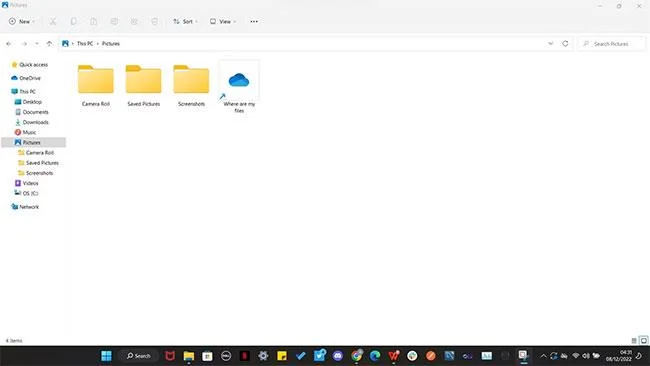Image resolution: width=650 pixels, height=366 pixels.
Task: Open the Dell app on the taskbar
Action: coord(226,356)
